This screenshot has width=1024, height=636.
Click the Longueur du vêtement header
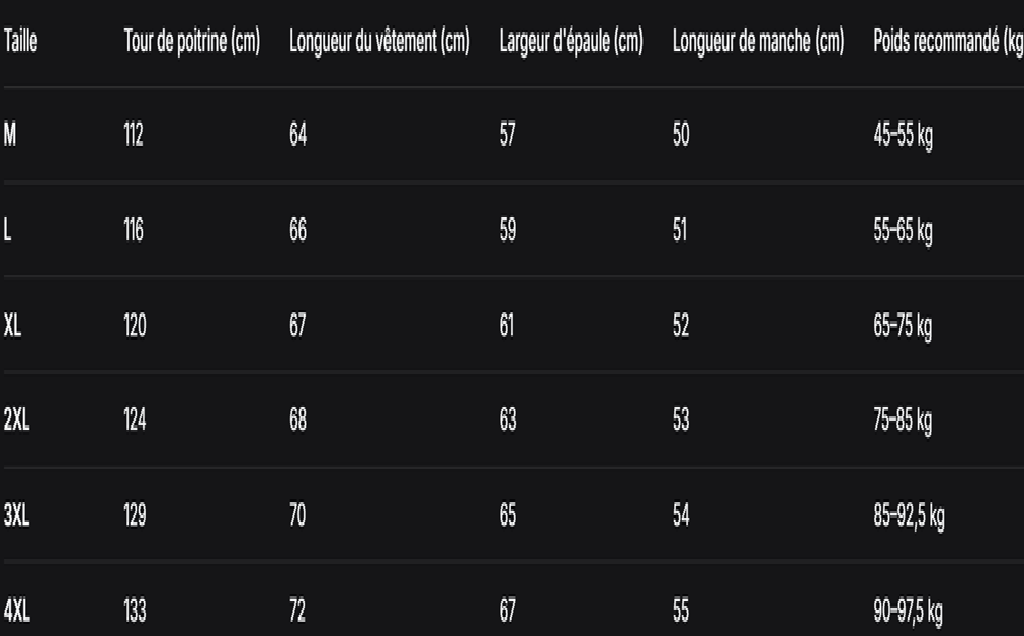pyautogui.click(x=379, y=42)
